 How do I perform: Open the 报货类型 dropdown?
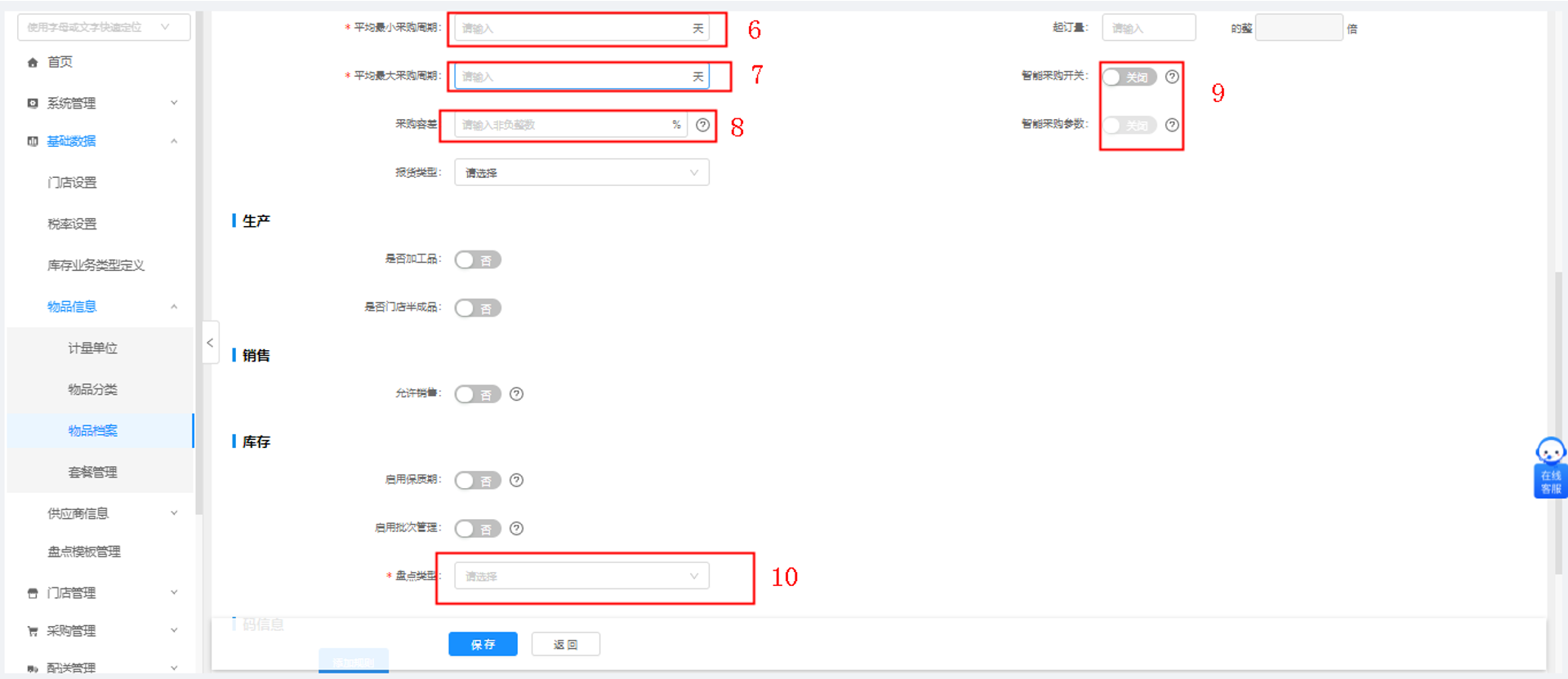point(581,172)
